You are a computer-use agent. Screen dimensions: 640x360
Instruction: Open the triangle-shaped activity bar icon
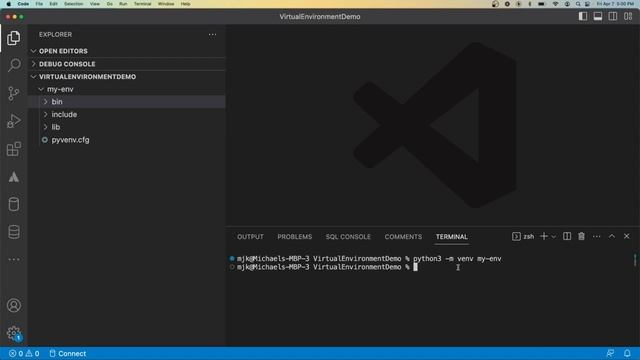tap(13, 177)
